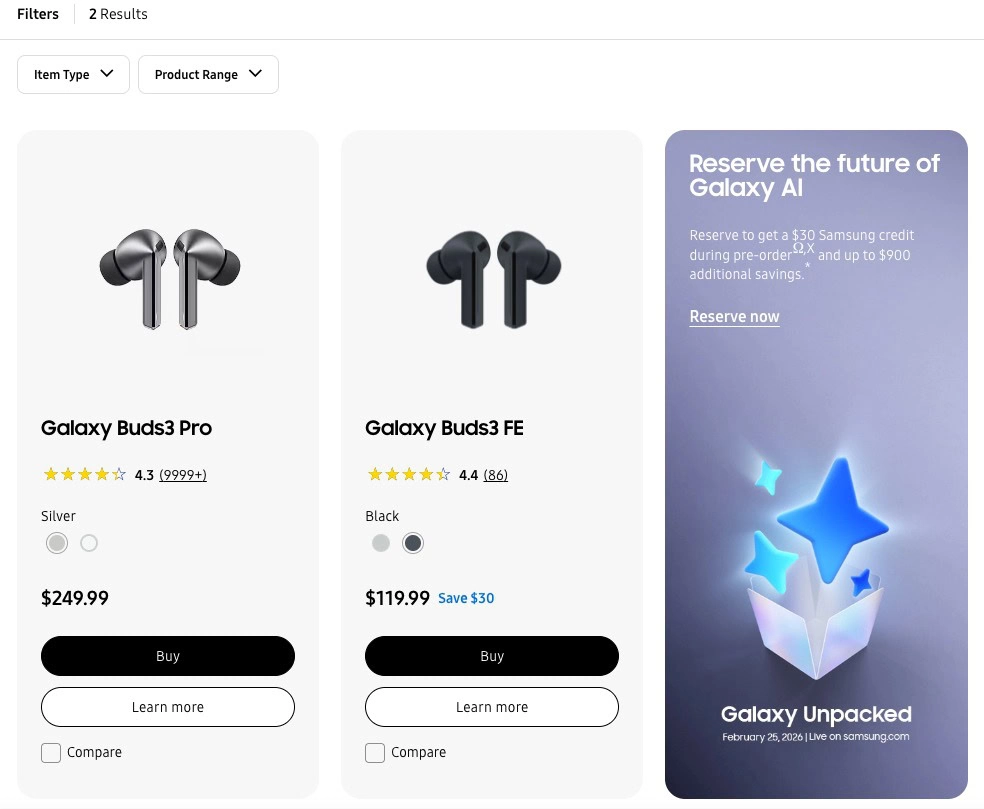Click Buy for Galaxy Buds3 Pro
Image resolution: width=984 pixels, height=809 pixels.
click(x=168, y=656)
